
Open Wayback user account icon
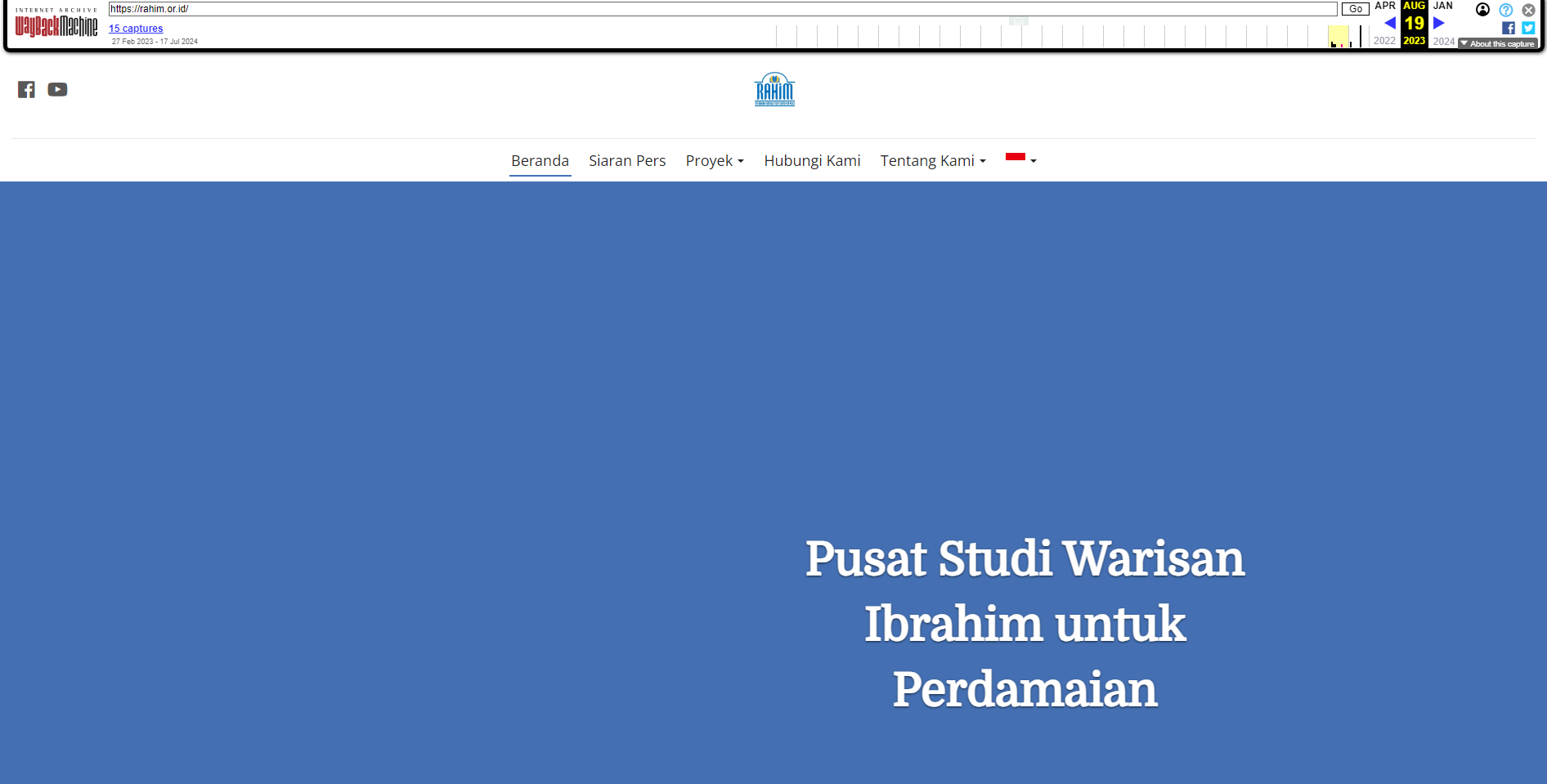pyautogui.click(x=1482, y=10)
